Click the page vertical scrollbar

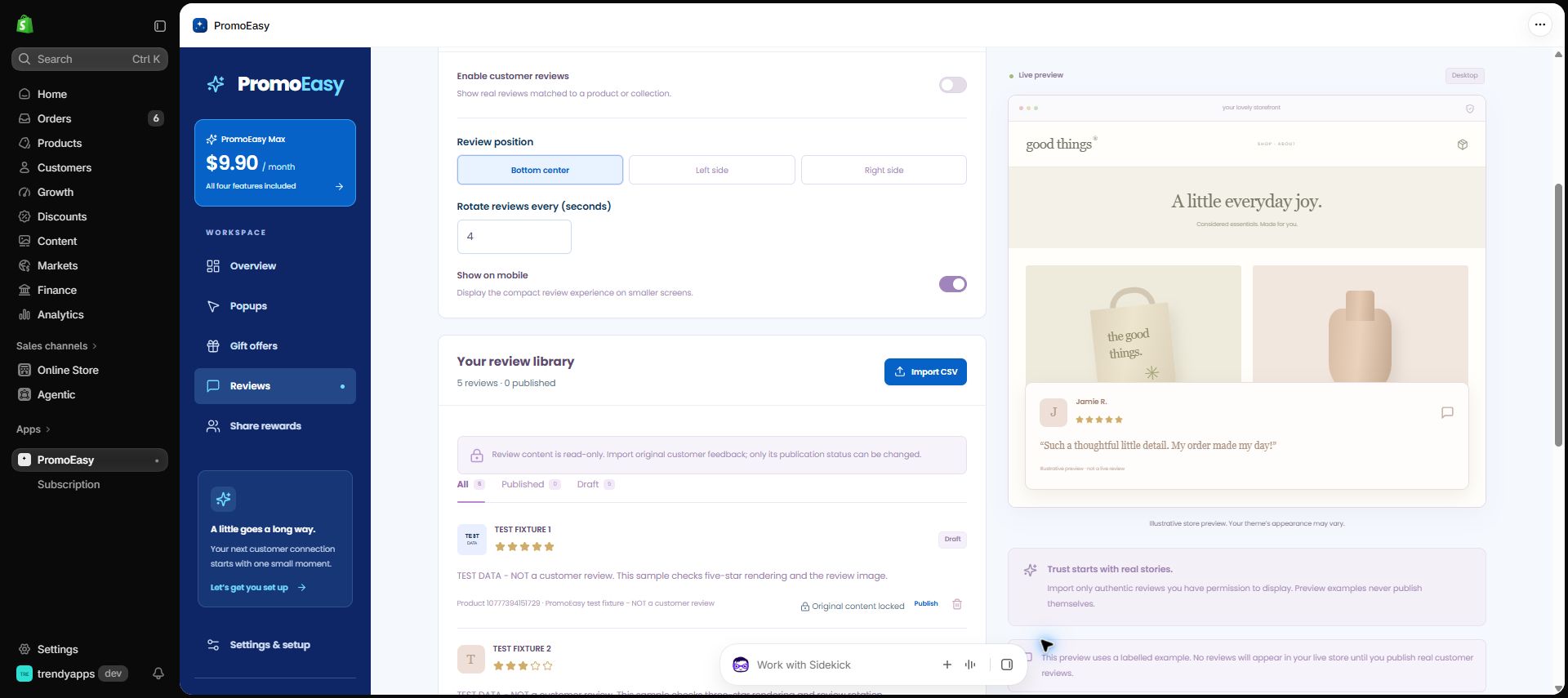pos(1558,314)
